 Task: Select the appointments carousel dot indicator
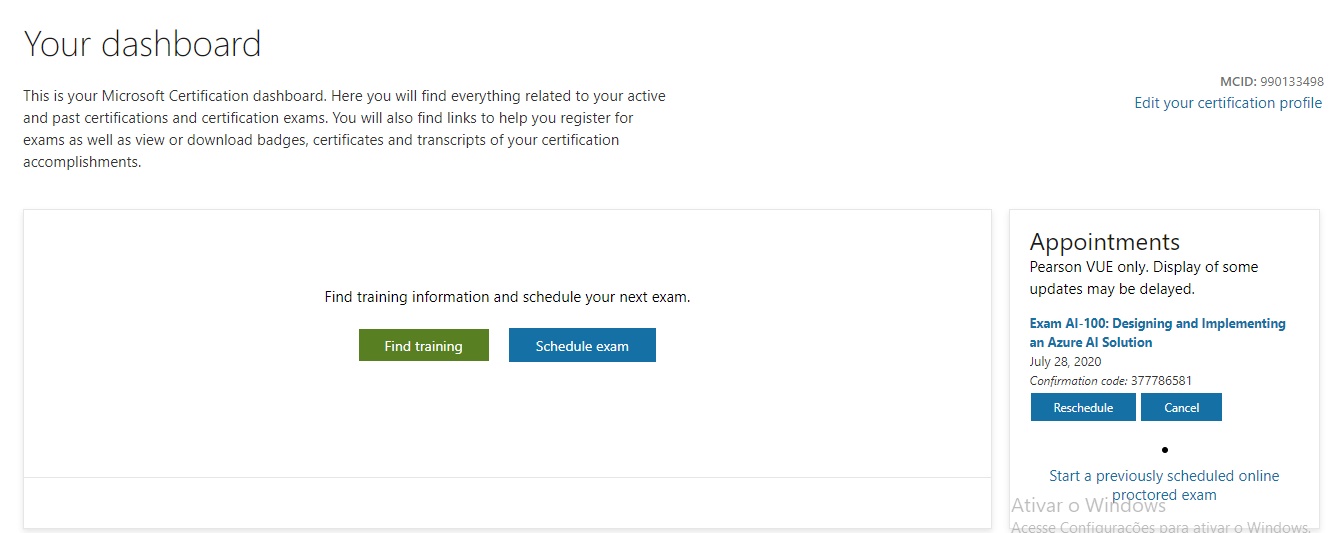(x=1165, y=450)
